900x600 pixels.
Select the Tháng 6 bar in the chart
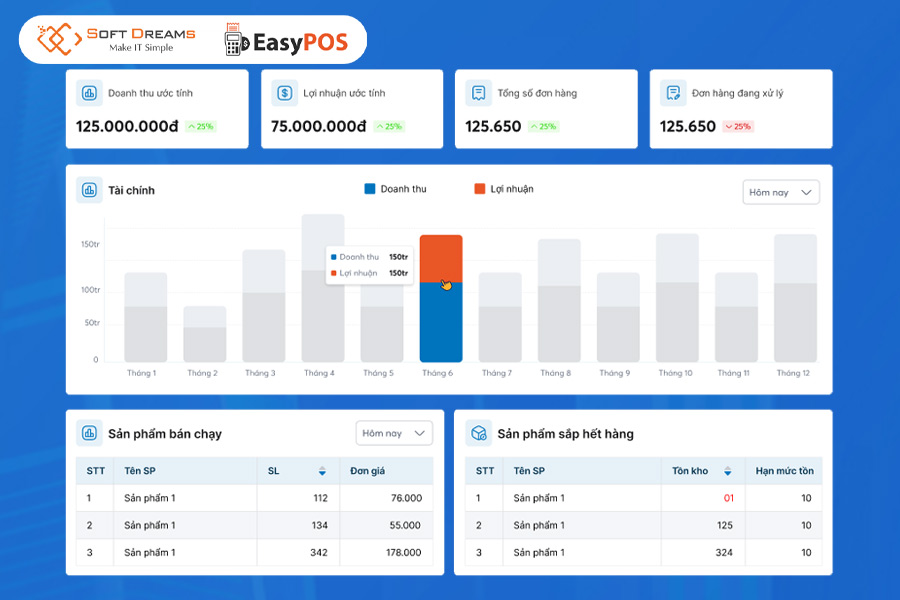[x=440, y=300]
